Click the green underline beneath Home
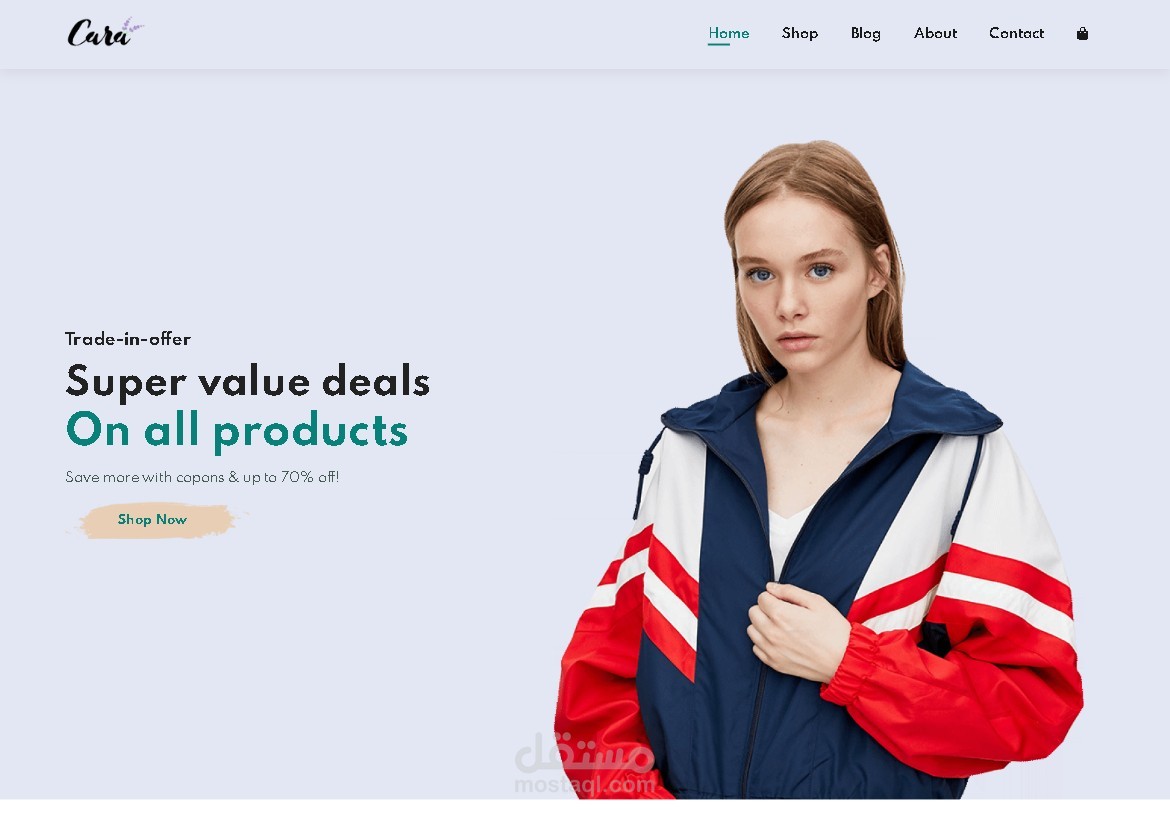The width and height of the screenshot is (1170, 813). (719, 44)
